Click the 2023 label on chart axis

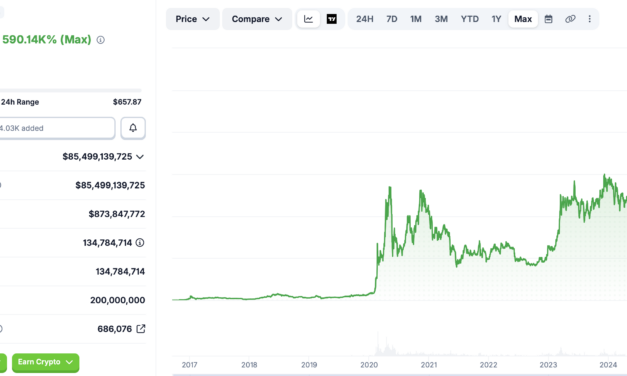tap(548, 365)
